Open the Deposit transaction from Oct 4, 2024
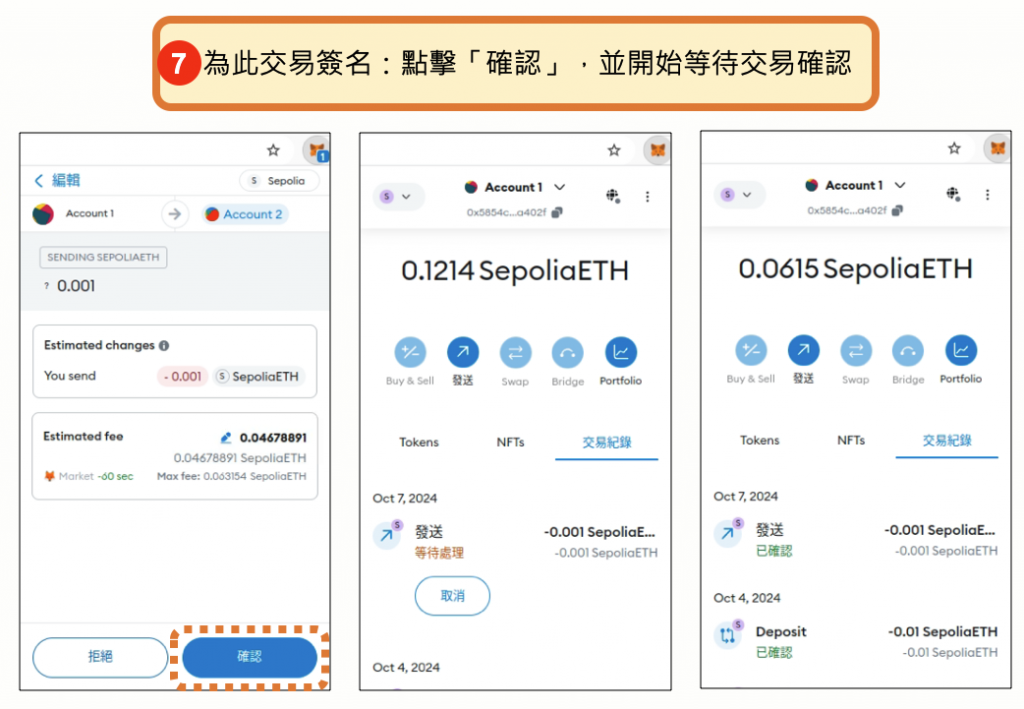This screenshot has width=1024, height=709. 855,641
